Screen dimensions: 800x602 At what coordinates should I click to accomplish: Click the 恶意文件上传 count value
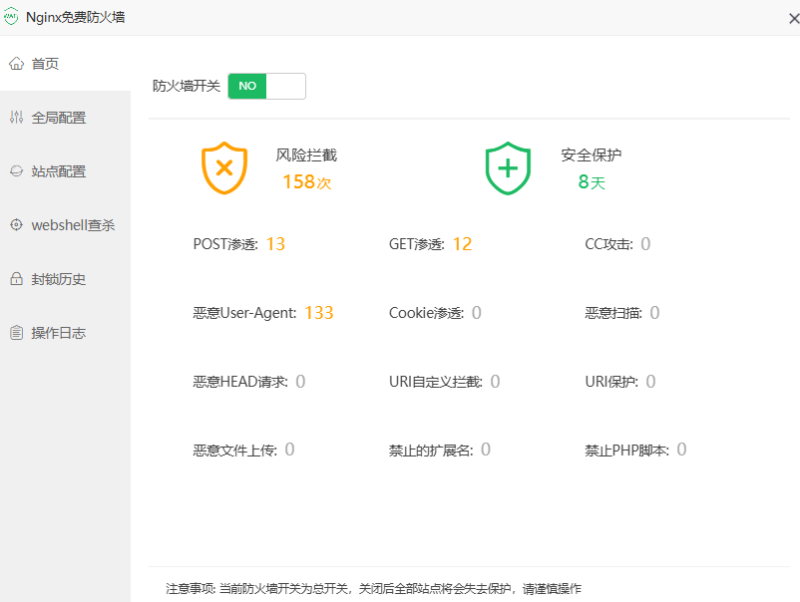(x=289, y=449)
